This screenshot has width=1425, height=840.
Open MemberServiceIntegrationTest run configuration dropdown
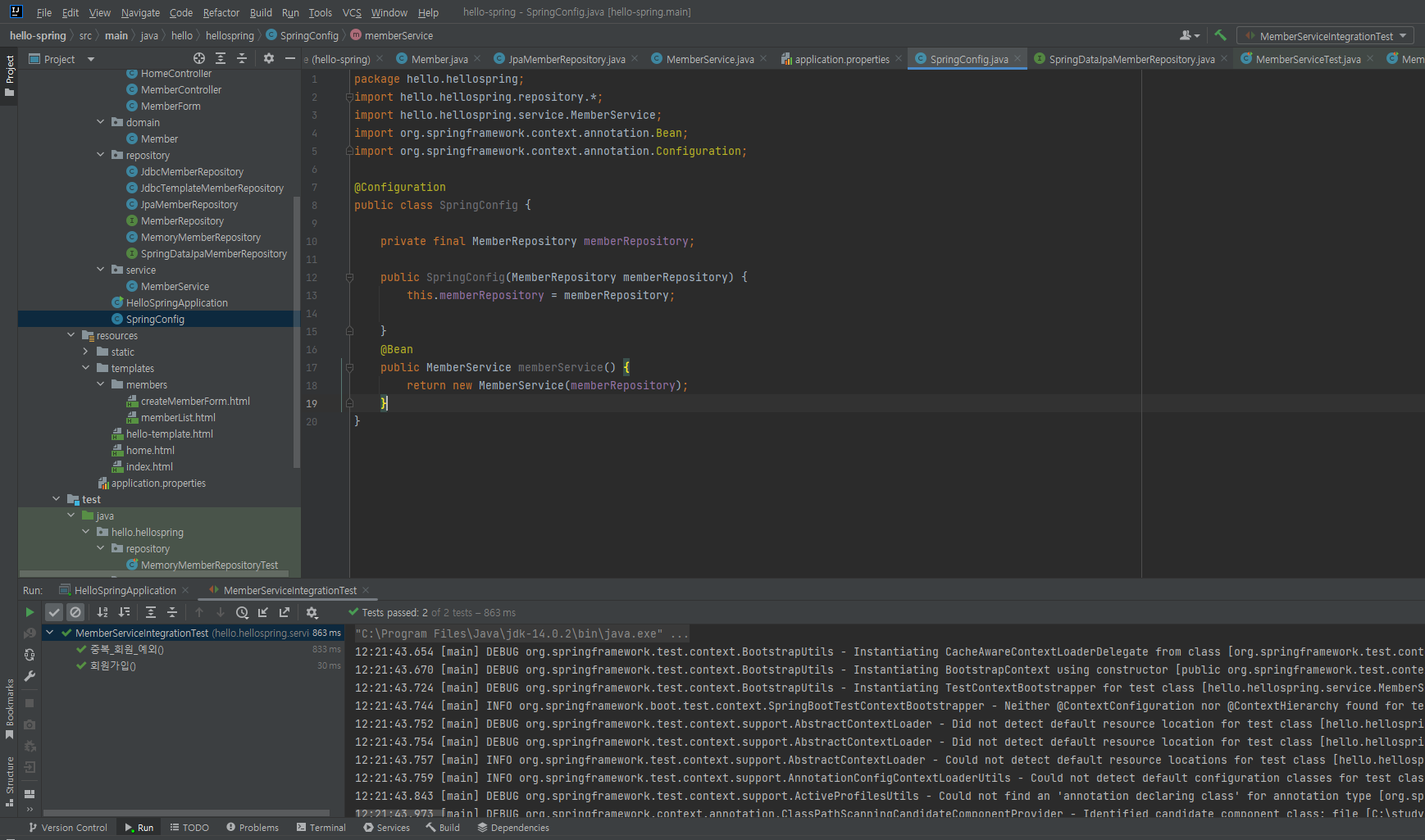pyautogui.click(x=1325, y=36)
